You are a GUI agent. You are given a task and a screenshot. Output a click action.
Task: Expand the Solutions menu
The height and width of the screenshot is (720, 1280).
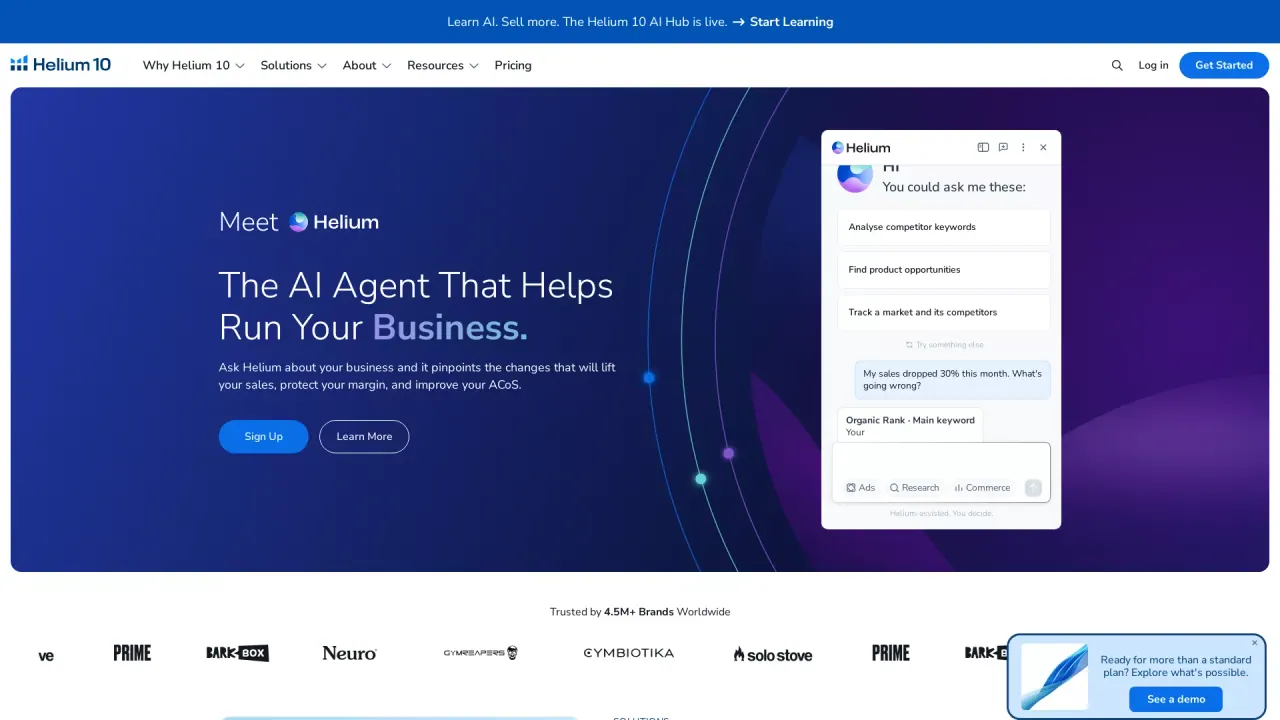tap(293, 65)
